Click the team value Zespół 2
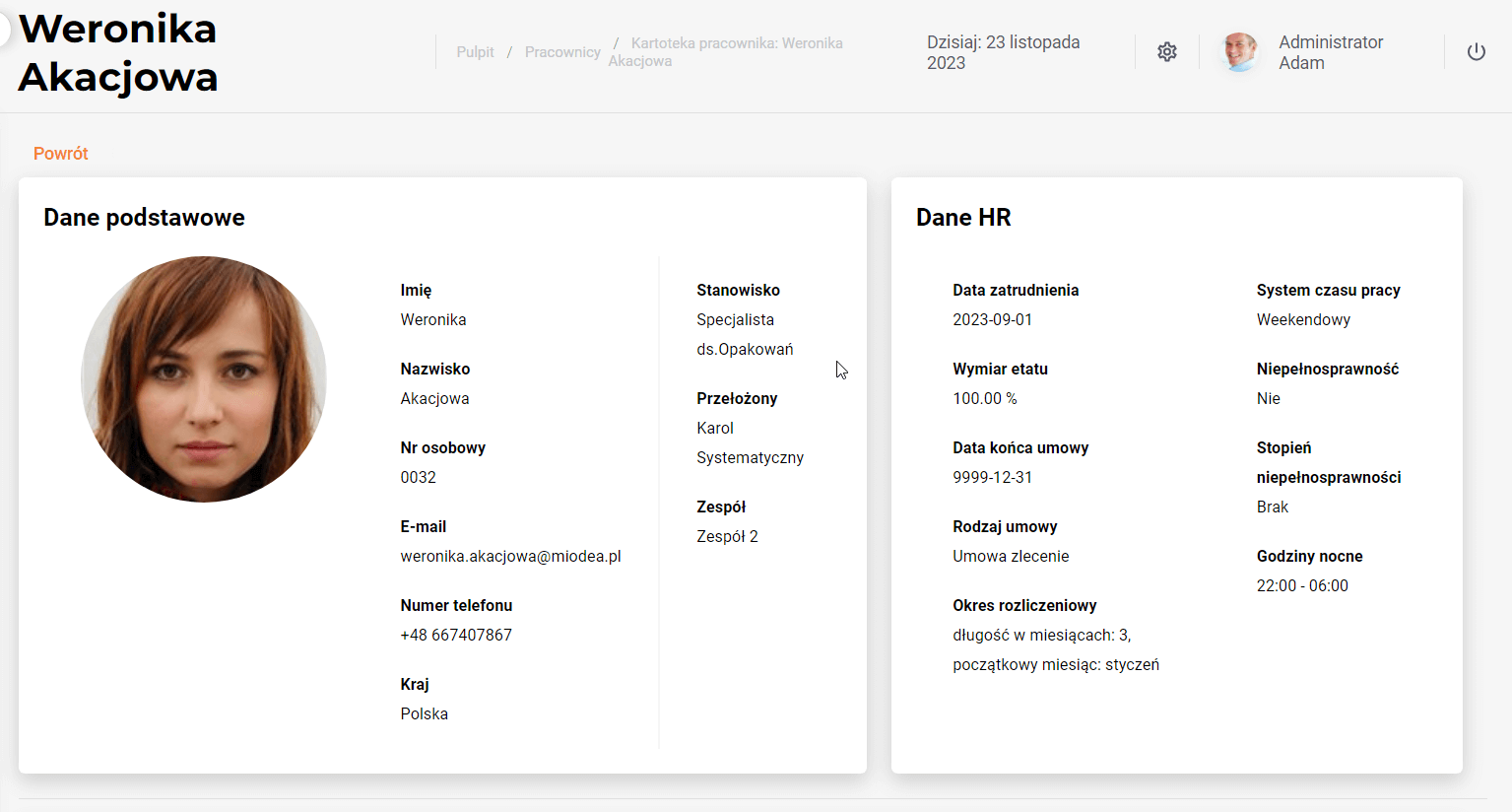The height and width of the screenshot is (812, 1512). 727,536
